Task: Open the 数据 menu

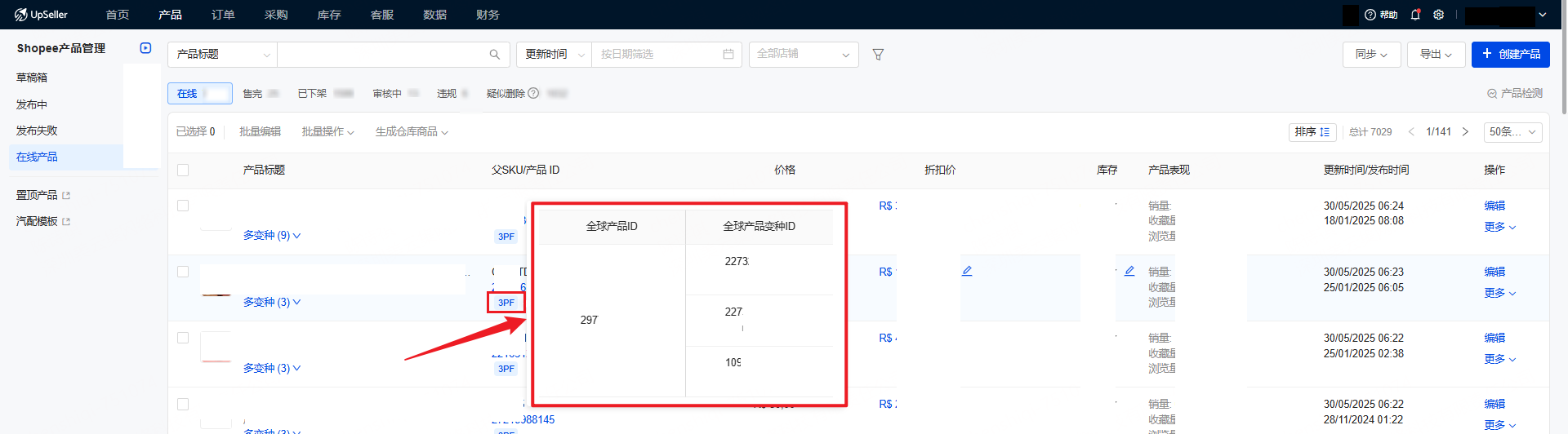Action: 434,15
